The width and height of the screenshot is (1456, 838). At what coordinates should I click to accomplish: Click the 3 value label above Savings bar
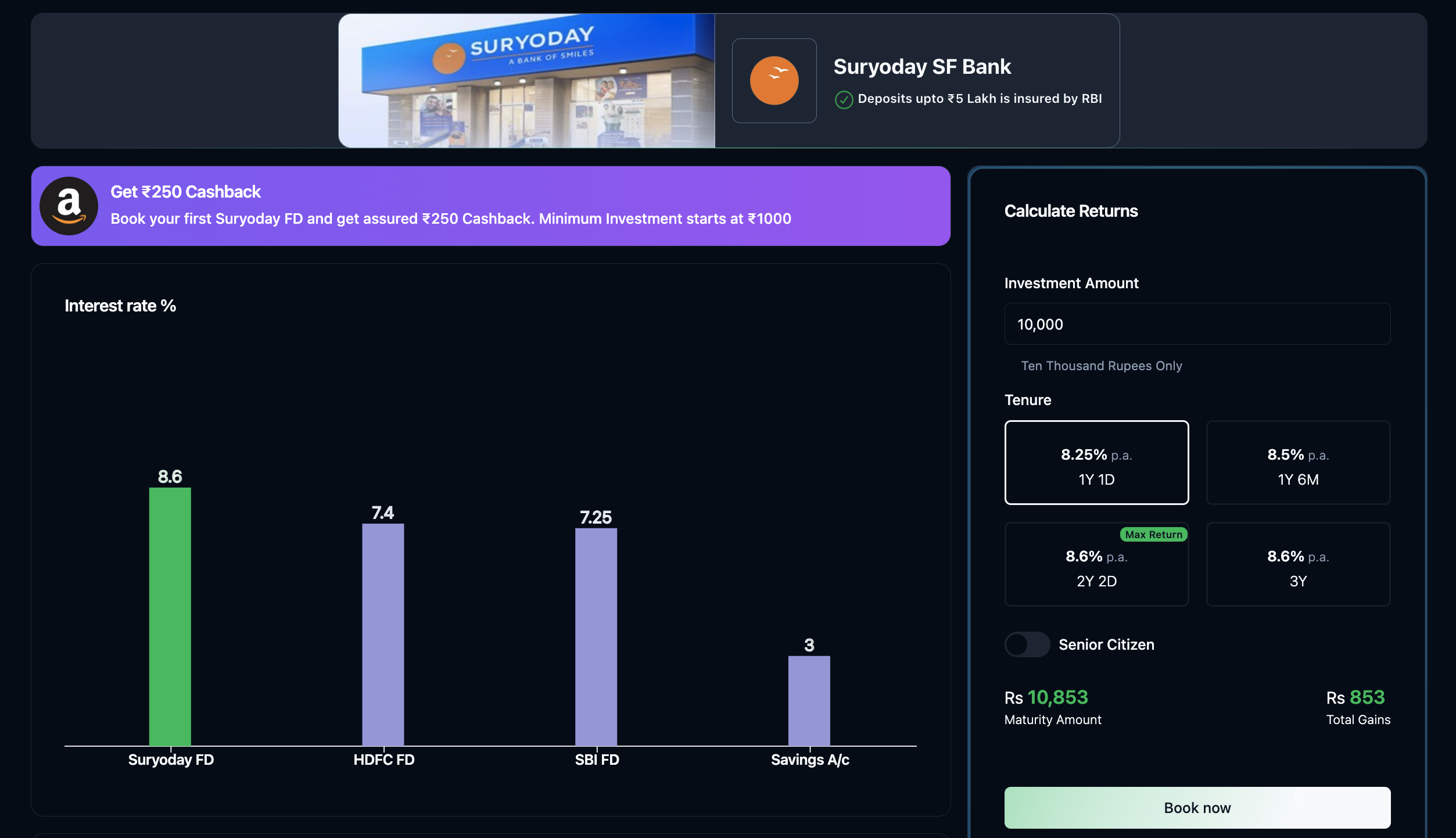point(809,645)
